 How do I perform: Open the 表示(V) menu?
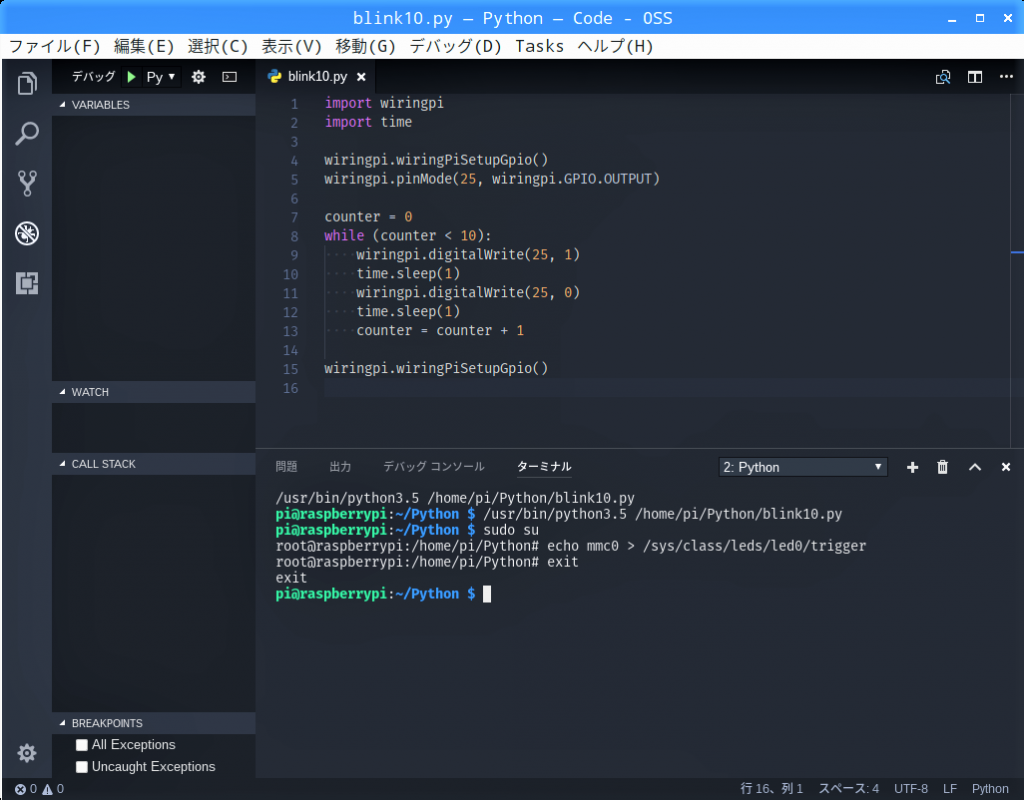tap(291, 46)
